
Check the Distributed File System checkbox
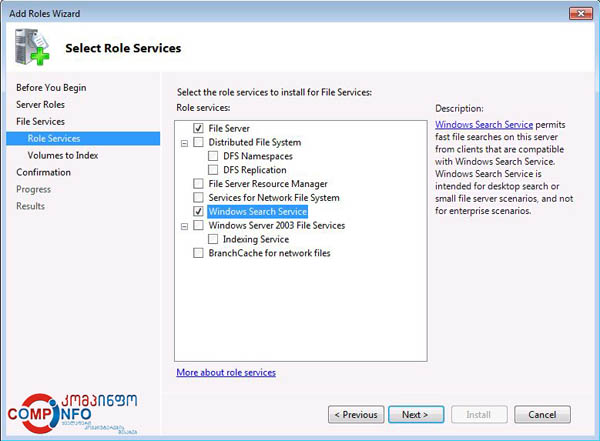[198, 142]
